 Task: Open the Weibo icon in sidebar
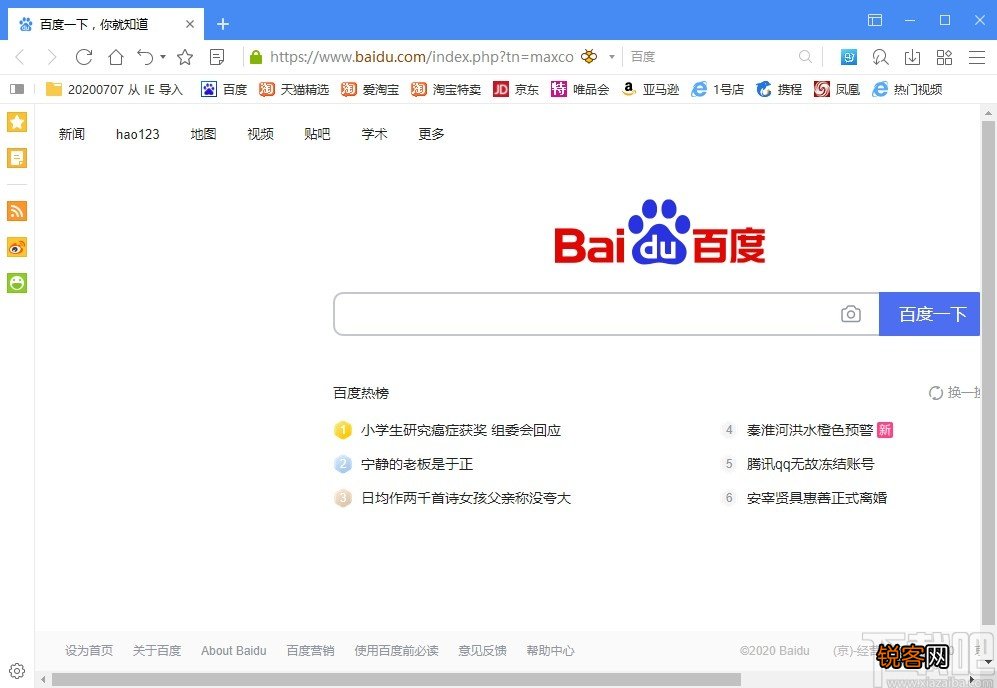[17, 247]
